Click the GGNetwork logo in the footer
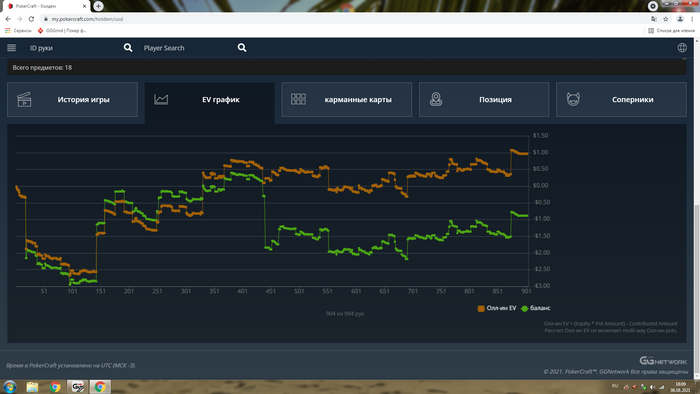 (x=663, y=361)
